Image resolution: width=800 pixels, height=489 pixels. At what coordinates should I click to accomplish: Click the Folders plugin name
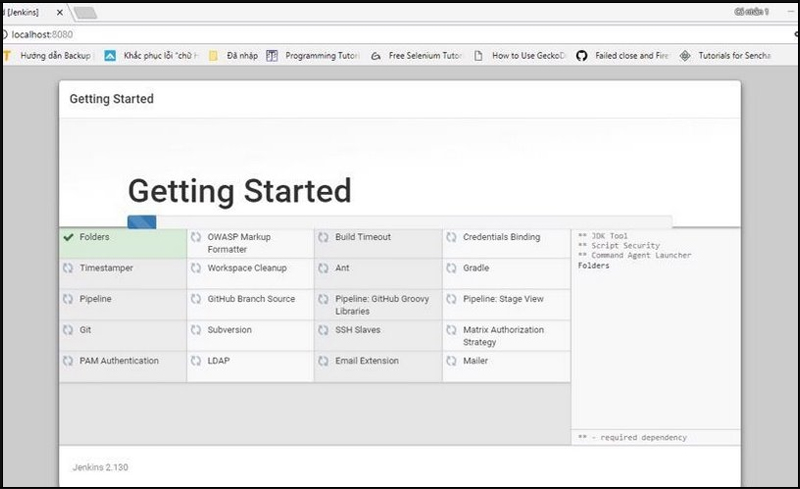[x=94, y=237]
